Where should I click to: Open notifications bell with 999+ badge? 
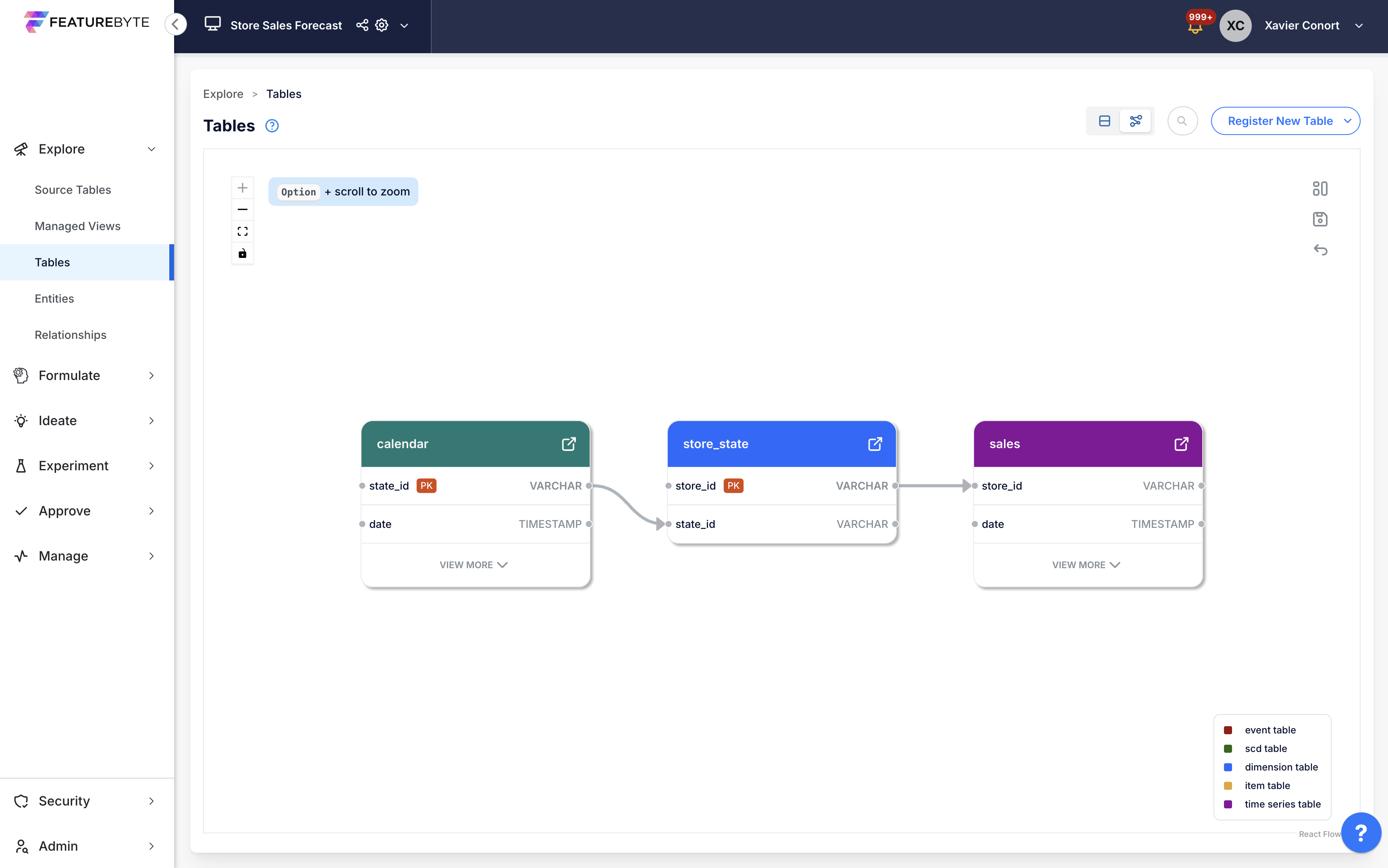coord(1195,27)
